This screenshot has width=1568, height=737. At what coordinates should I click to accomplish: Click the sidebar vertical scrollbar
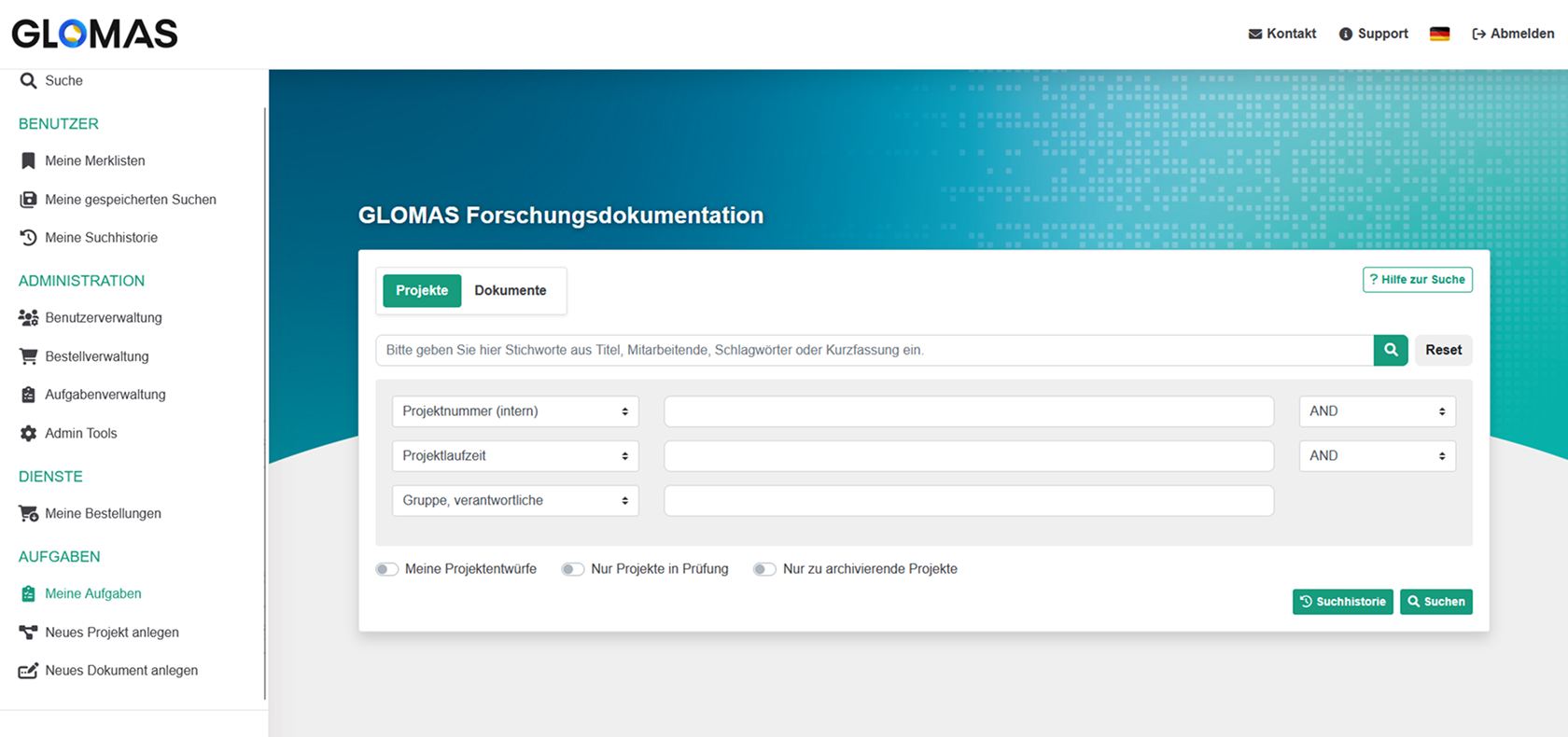pos(265,401)
